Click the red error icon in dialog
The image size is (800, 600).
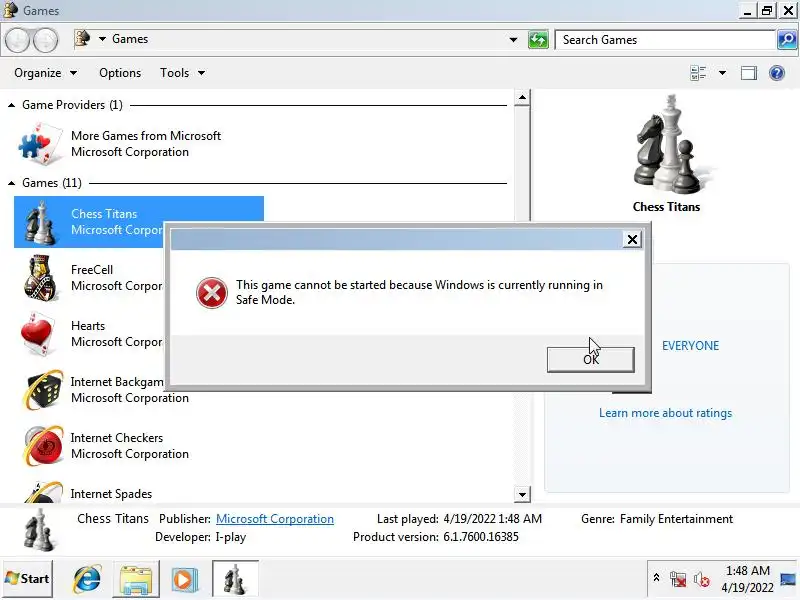212,293
